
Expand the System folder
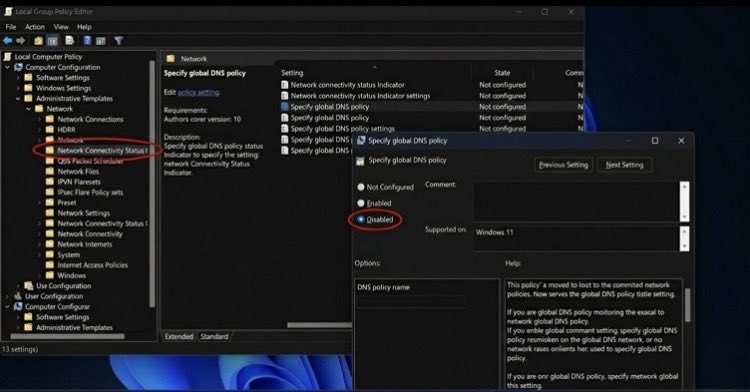coord(39,255)
